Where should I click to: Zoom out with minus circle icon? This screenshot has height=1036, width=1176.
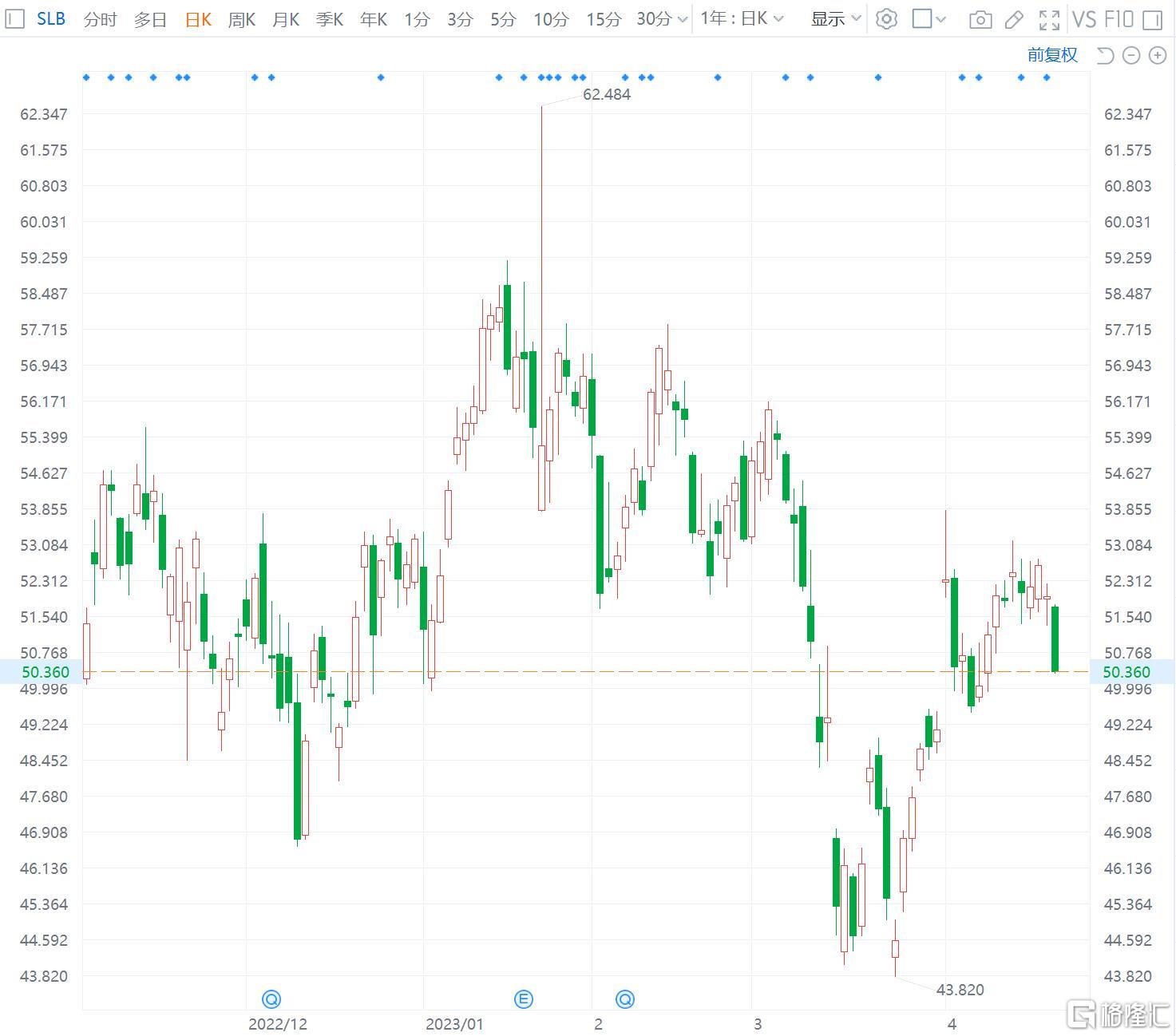click(1131, 55)
